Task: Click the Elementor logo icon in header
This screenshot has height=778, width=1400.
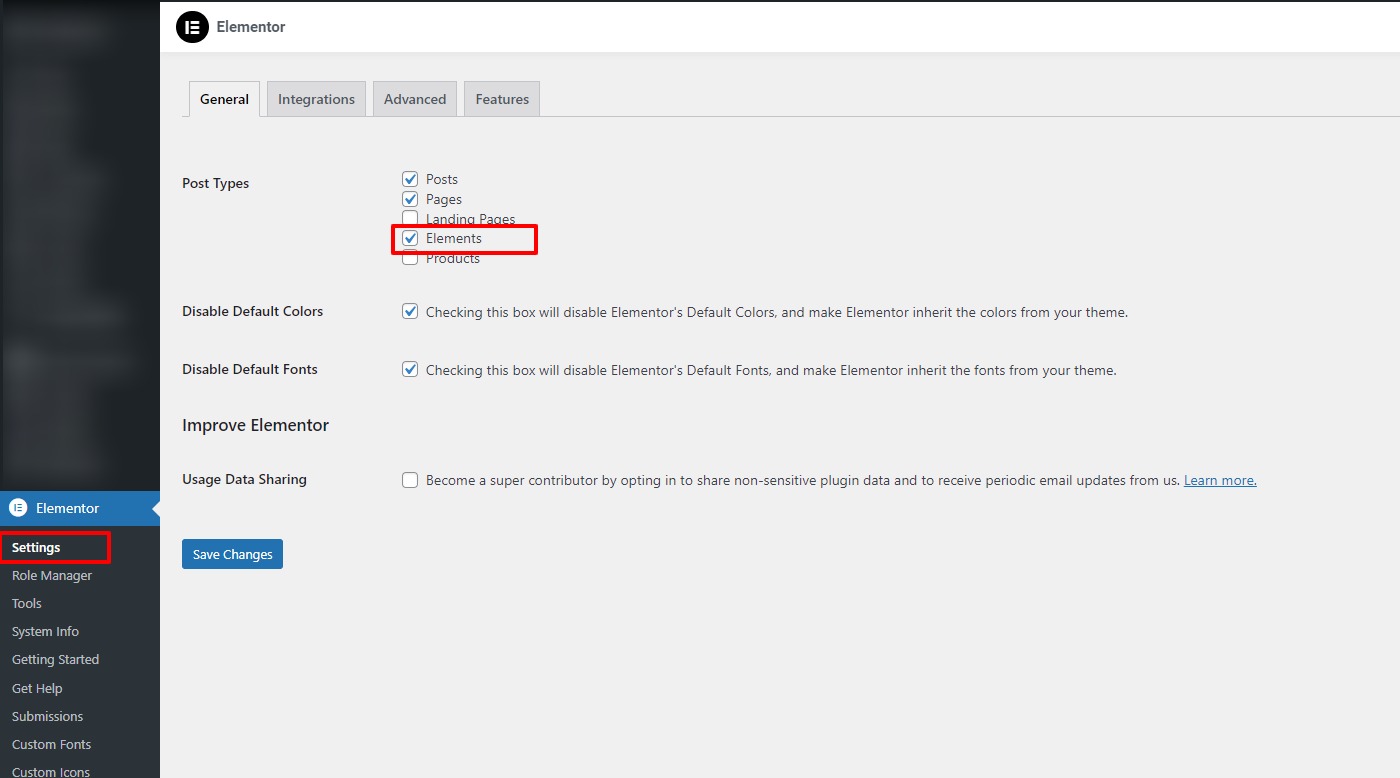Action: [192, 27]
